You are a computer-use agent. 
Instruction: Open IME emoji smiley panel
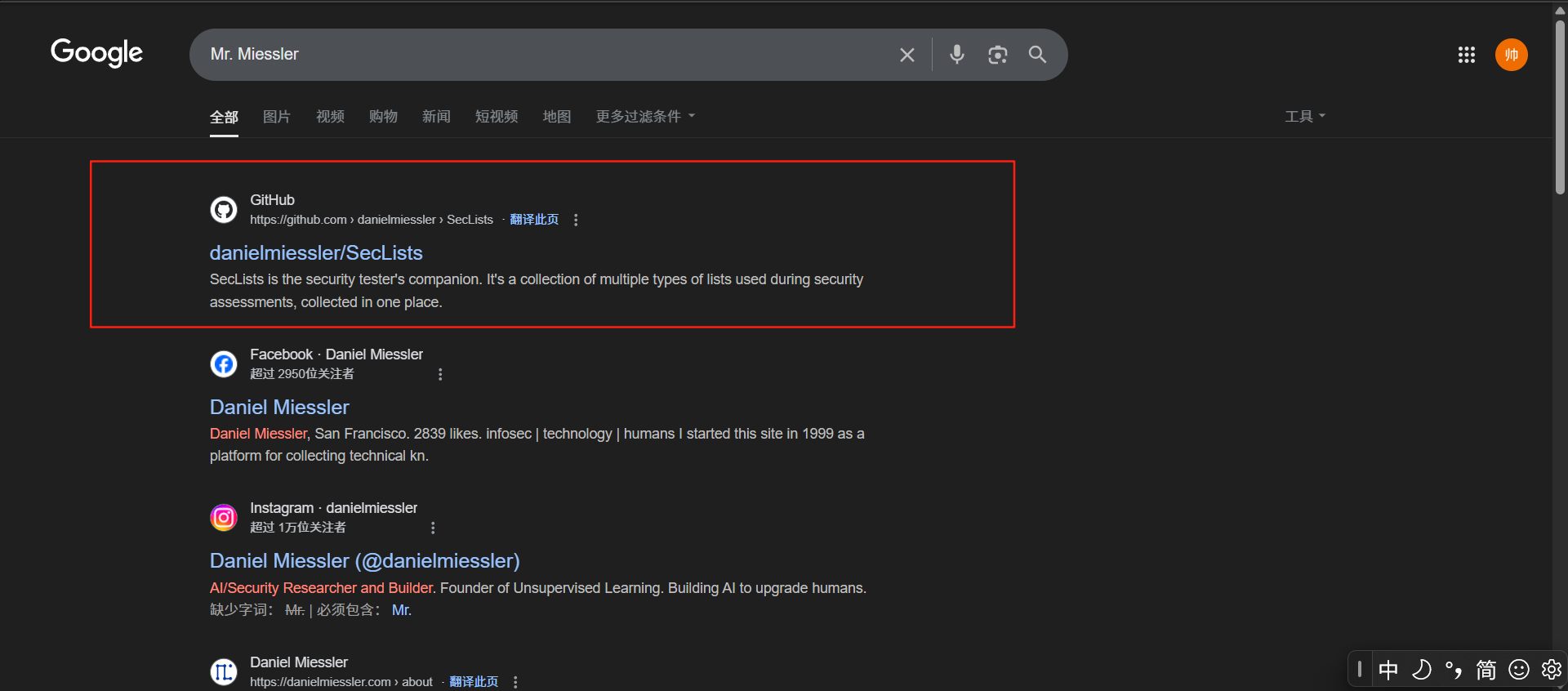click(1519, 670)
